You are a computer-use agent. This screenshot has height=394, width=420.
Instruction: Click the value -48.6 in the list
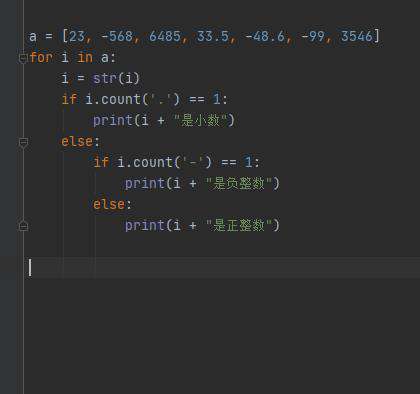tap(265, 36)
